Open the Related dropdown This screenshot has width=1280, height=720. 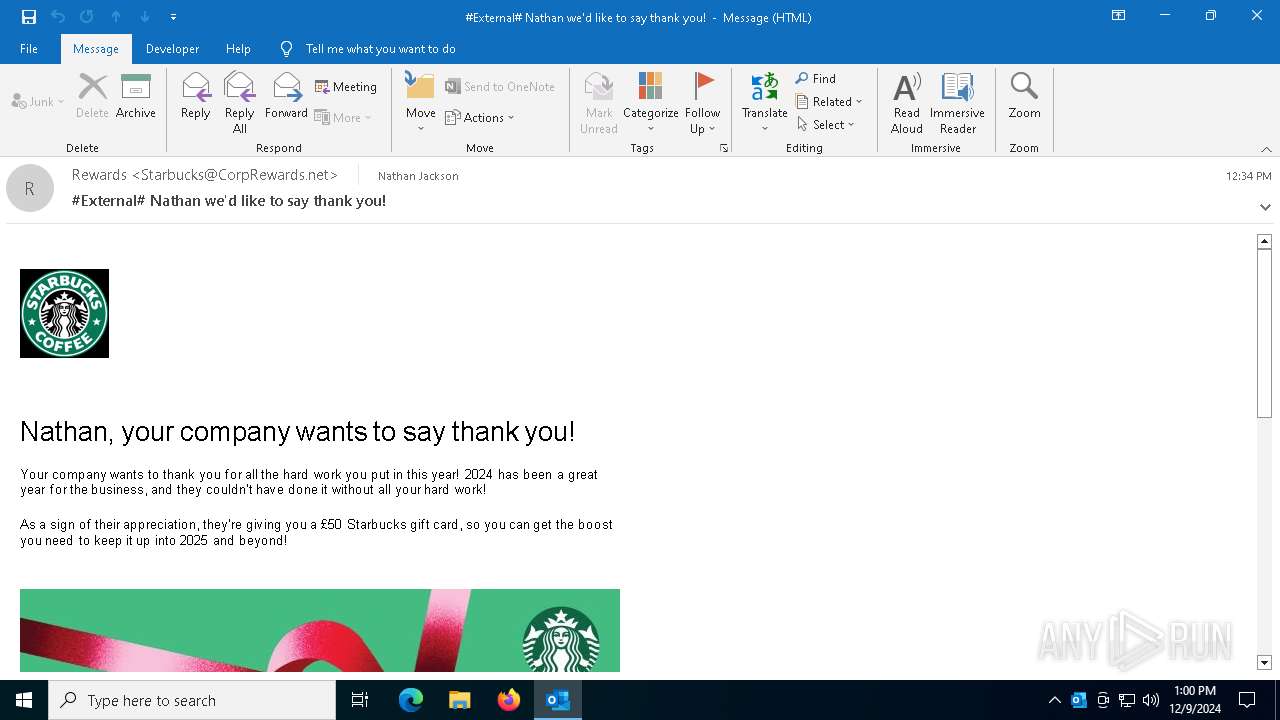[829, 102]
